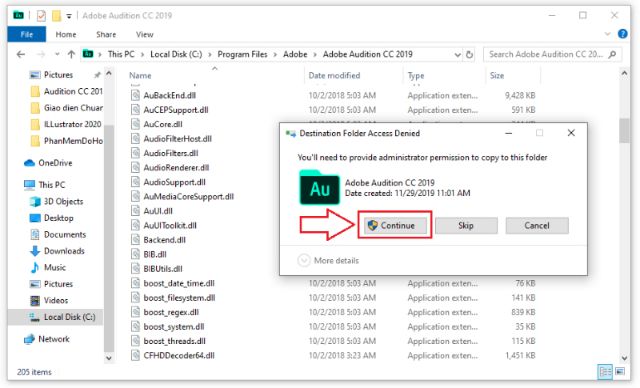The image size is (640, 388).
Task: Open PhanMemDoHo folder in sidebar
Action: (67, 141)
